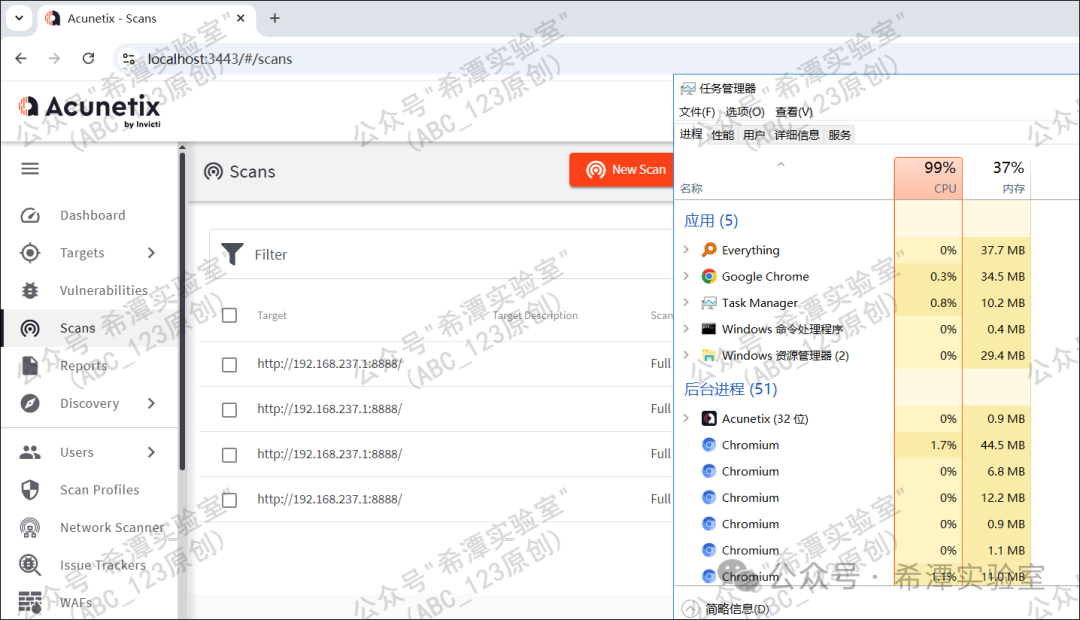This screenshot has width=1080, height=620.
Task: Click 简略信息(D) at Task Manager bottom
Action: [x=736, y=609]
